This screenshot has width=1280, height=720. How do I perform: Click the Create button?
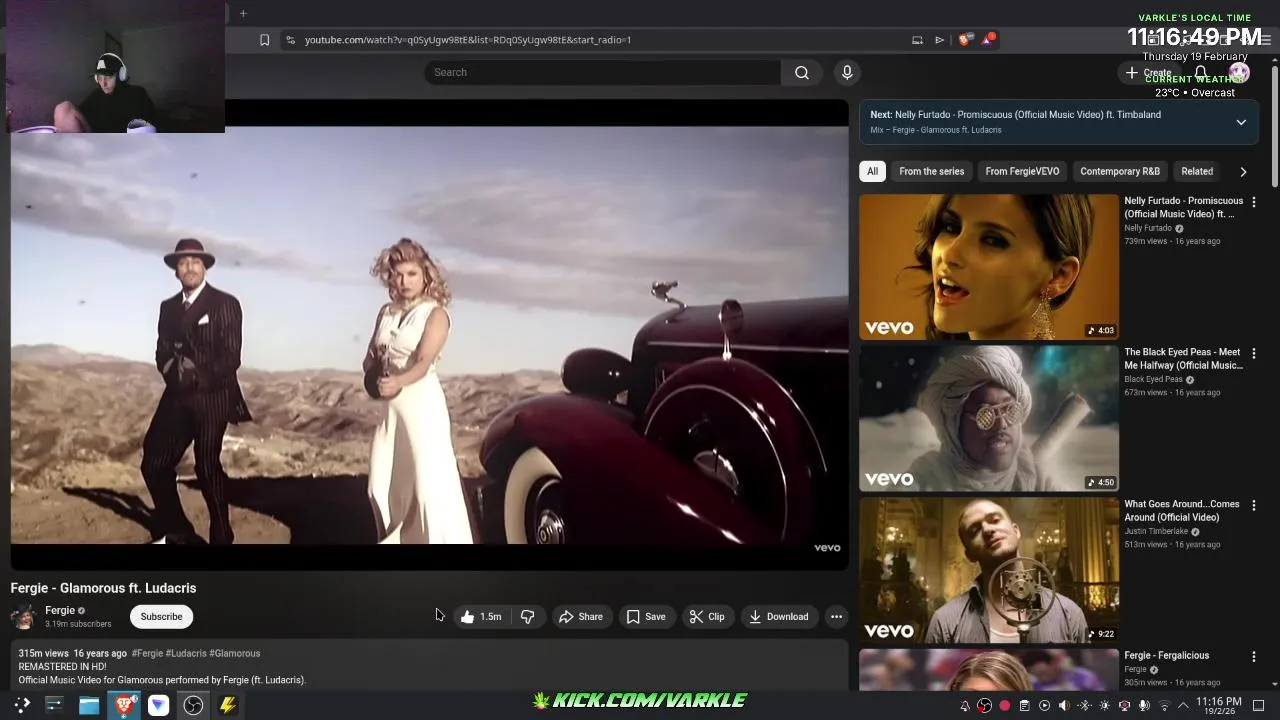click(1148, 73)
